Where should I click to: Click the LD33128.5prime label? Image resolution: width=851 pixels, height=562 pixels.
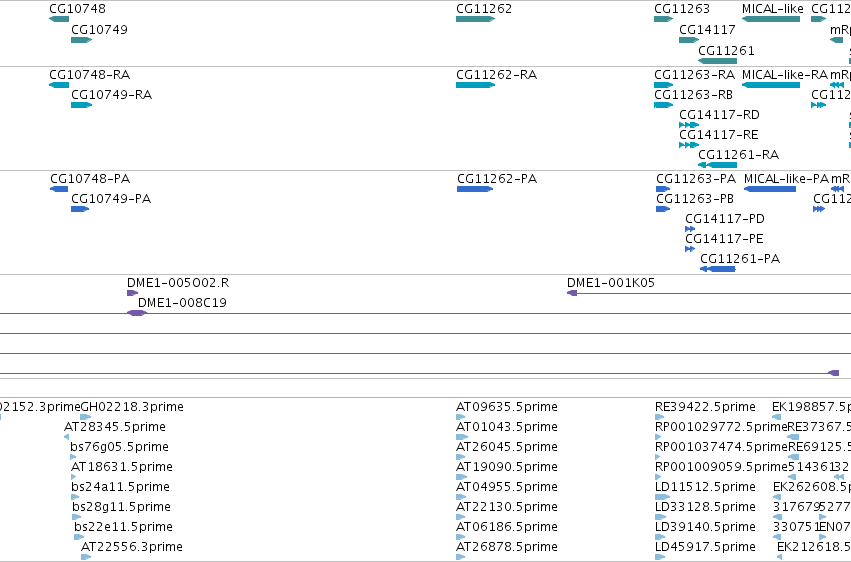pos(706,507)
